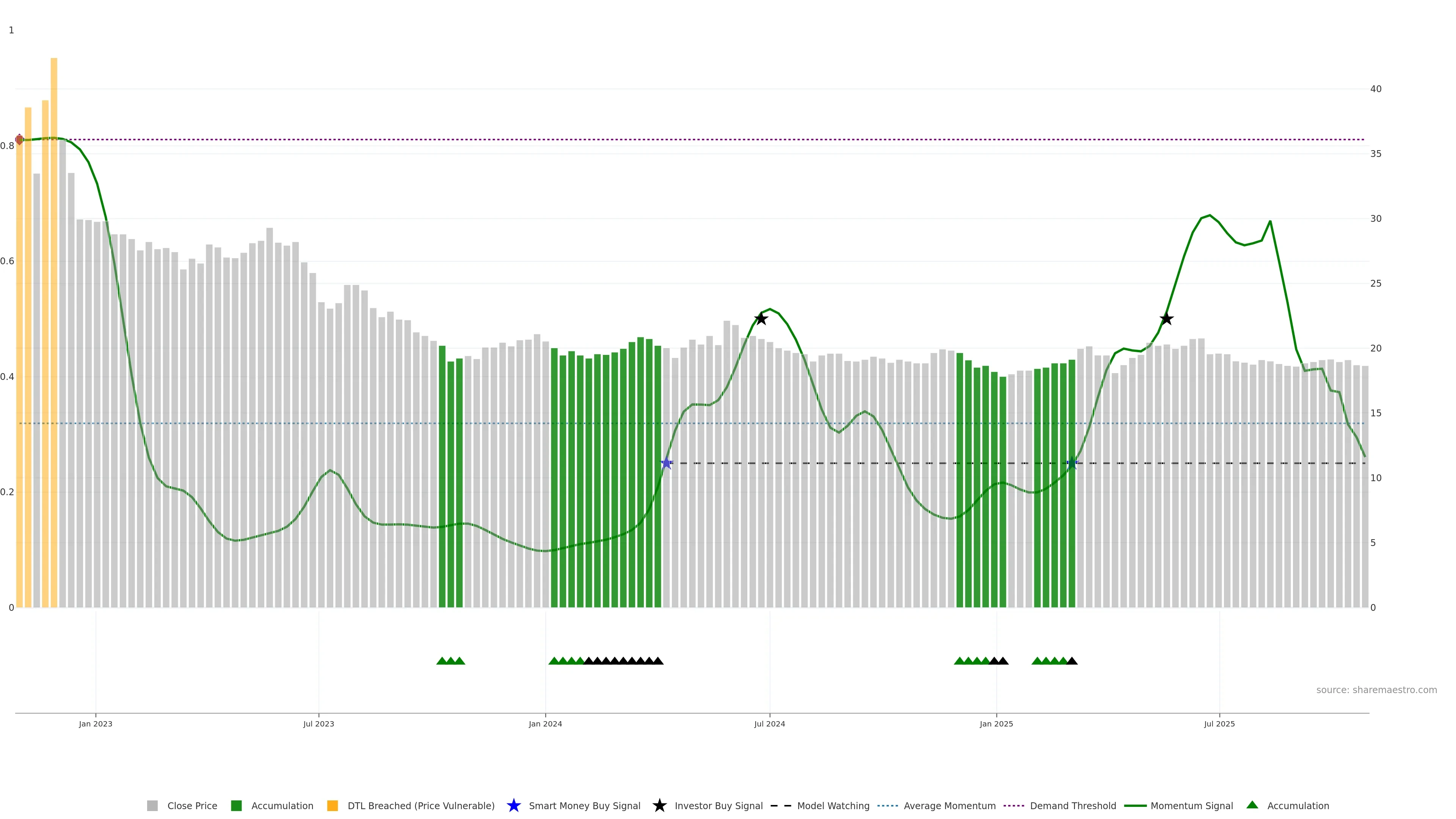Viewport: 1456px width, 819px height.
Task: Click the Jan 2024 axis label
Action: pyautogui.click(x=545, y=724)
